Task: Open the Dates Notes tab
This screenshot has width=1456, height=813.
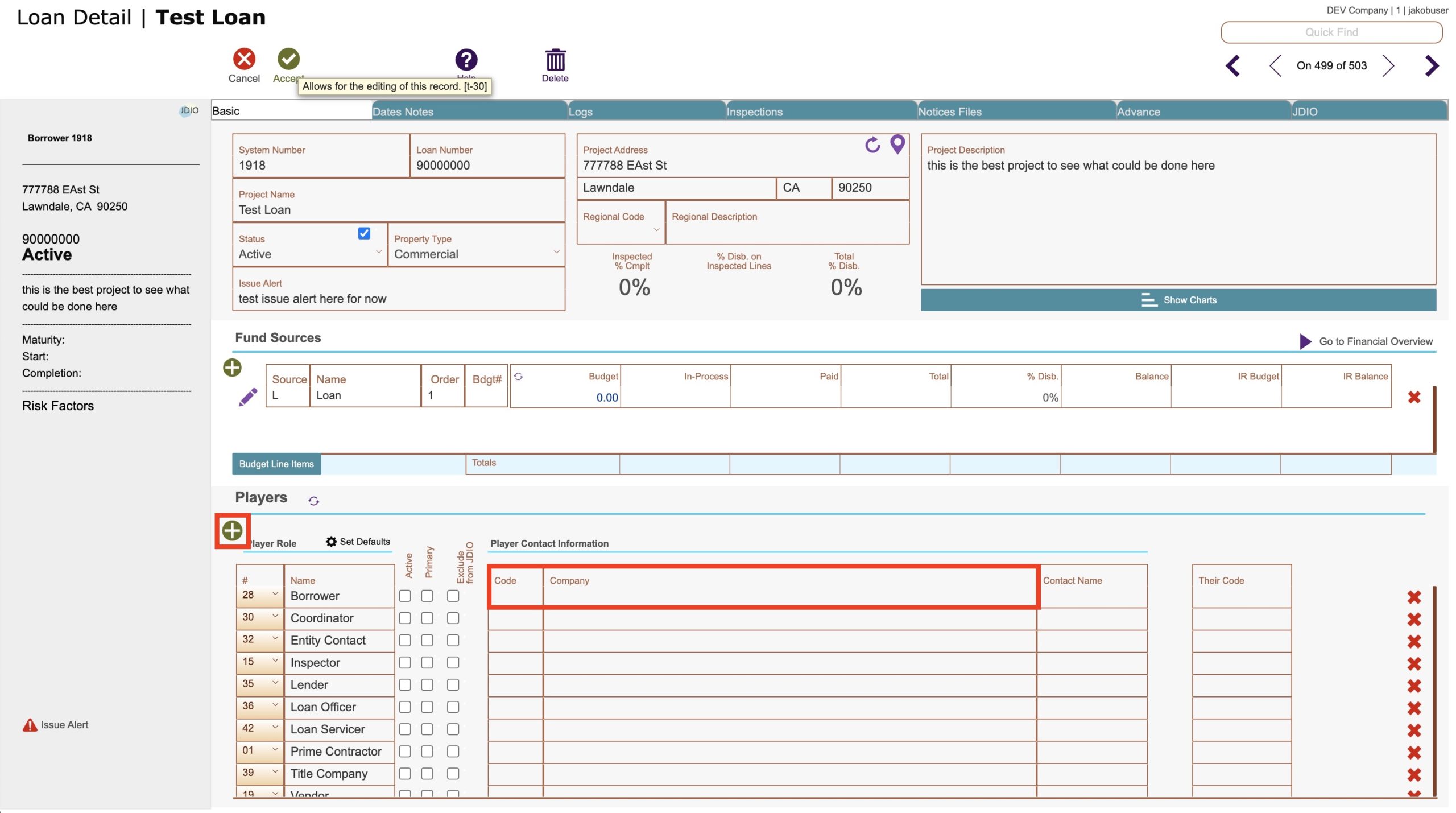Action: 403,112
